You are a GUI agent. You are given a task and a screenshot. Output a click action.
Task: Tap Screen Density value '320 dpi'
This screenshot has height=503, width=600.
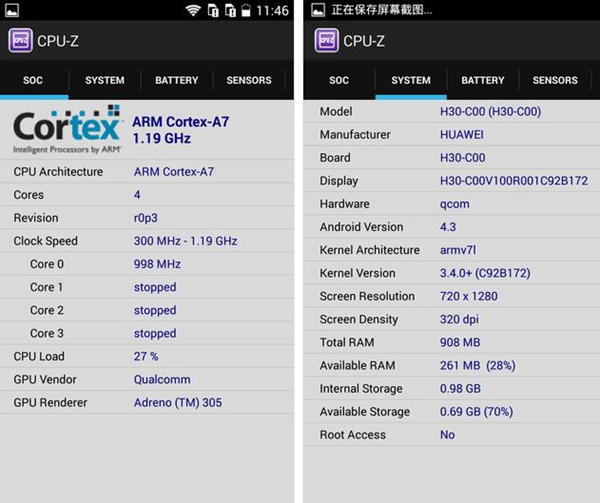(459, 319)
